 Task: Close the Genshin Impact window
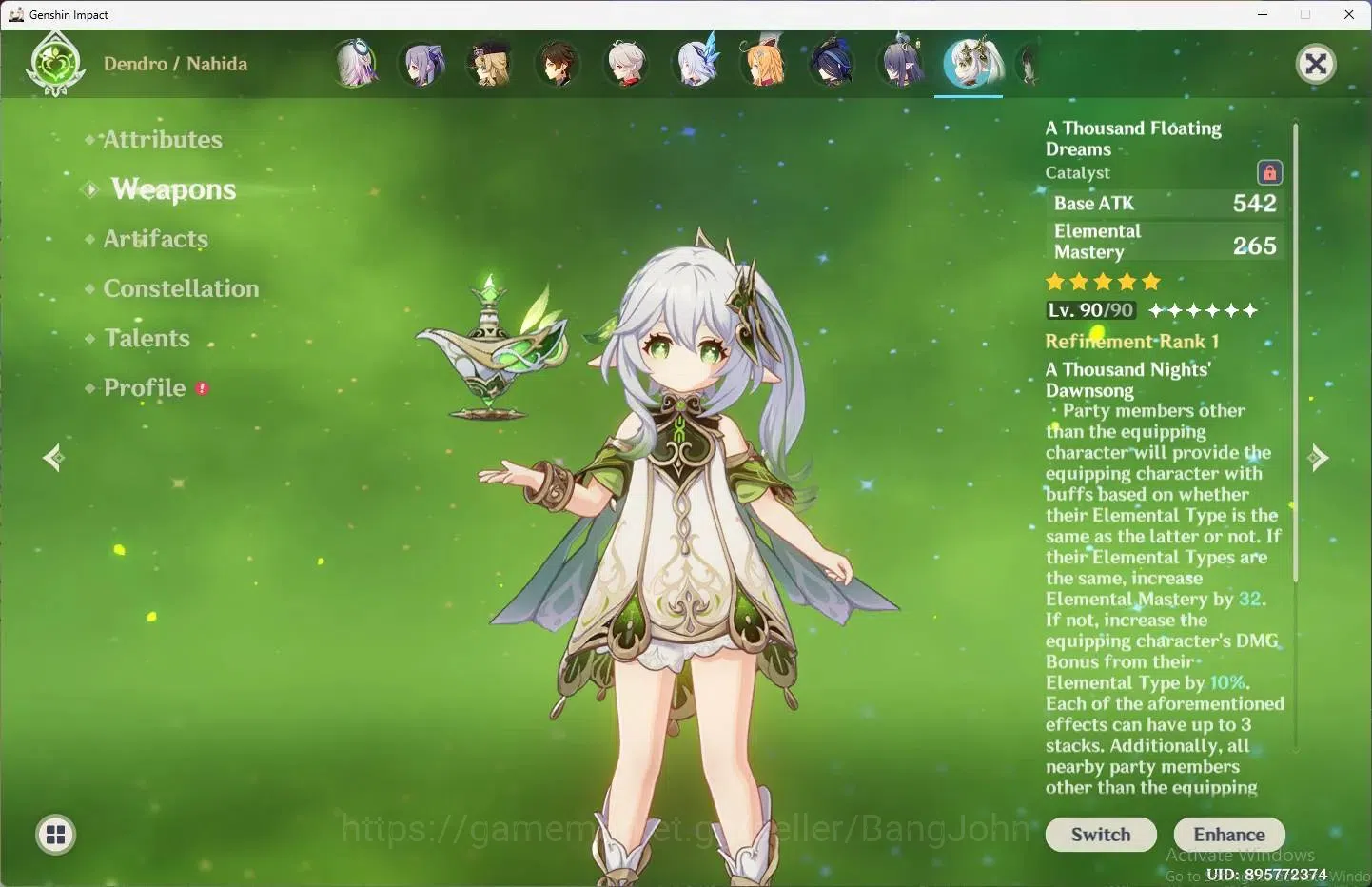(x=1349, y=14)
